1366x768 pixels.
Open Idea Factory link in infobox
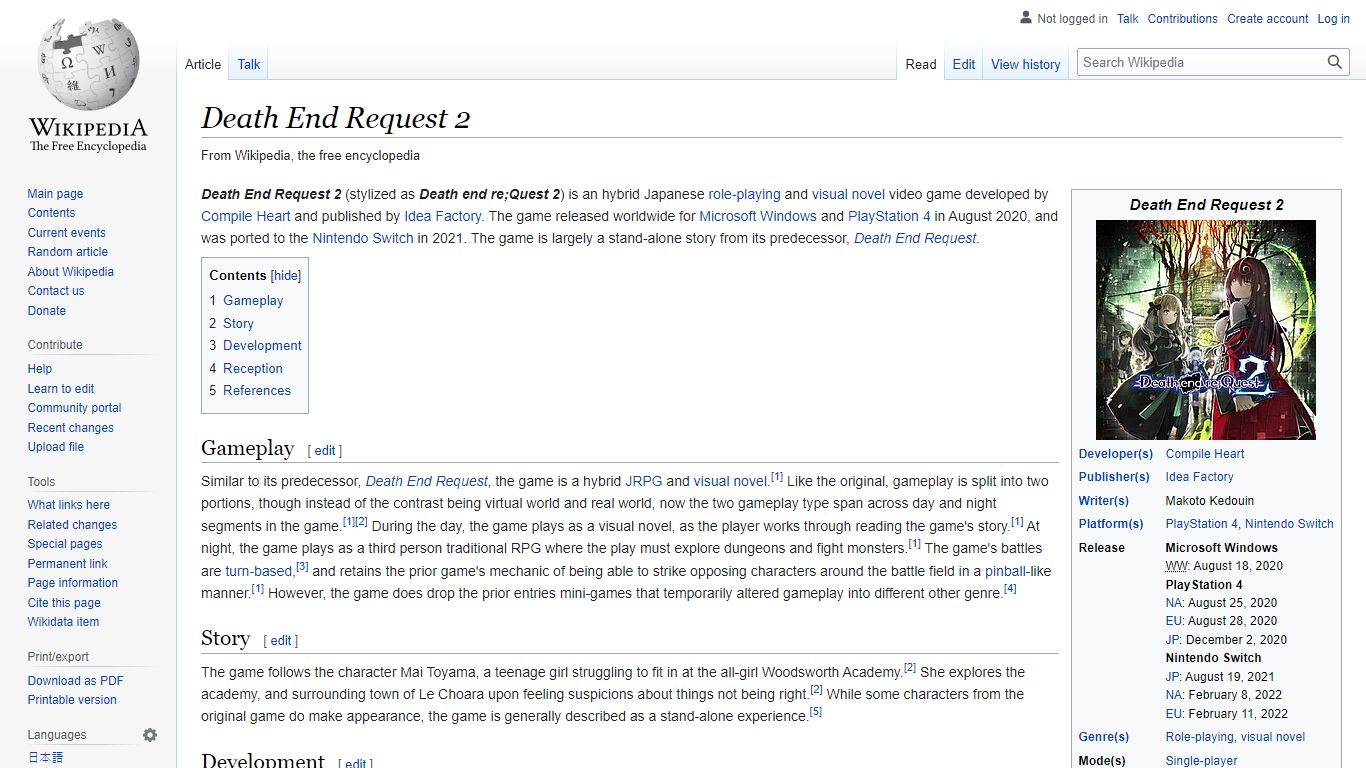coord(1200,477)
